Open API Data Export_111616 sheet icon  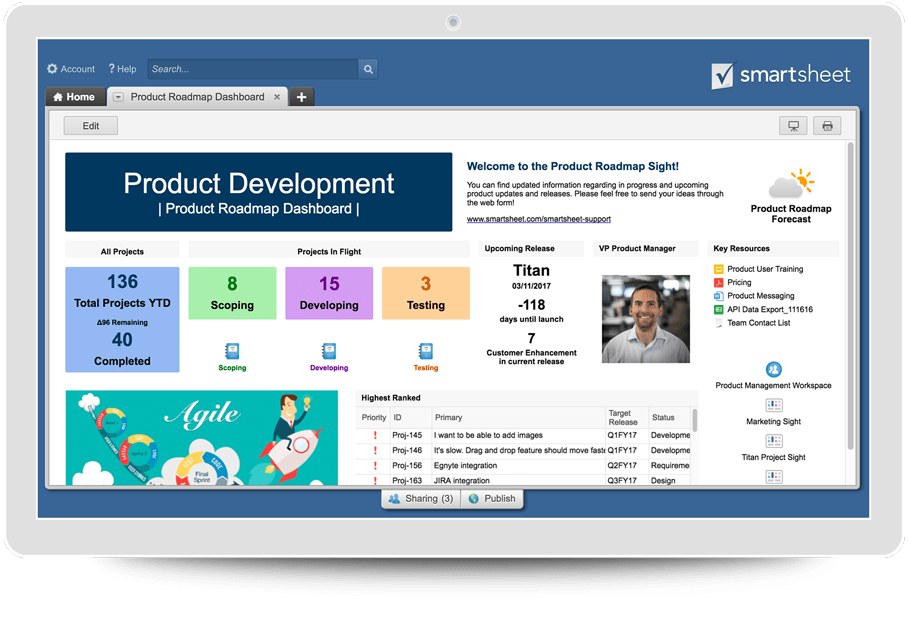(x=719, y=309)
